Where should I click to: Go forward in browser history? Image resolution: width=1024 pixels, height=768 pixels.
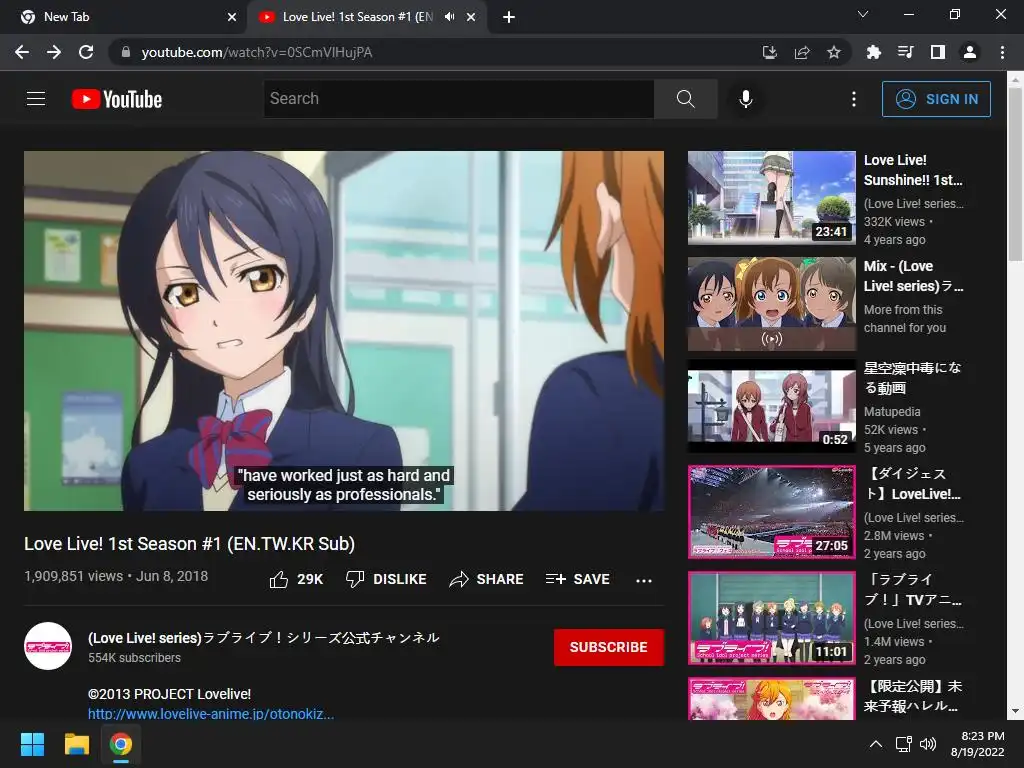[x=54, y=52]
